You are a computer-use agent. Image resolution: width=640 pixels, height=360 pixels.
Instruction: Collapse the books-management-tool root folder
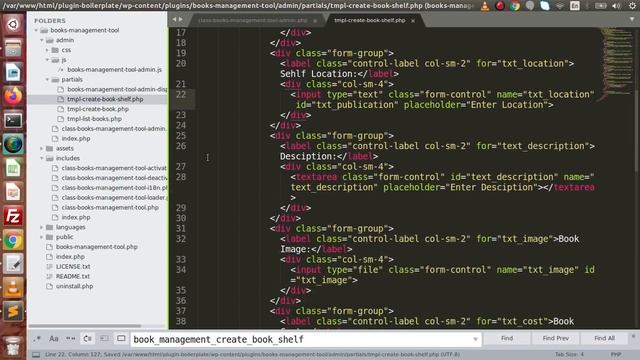(36, 30)
